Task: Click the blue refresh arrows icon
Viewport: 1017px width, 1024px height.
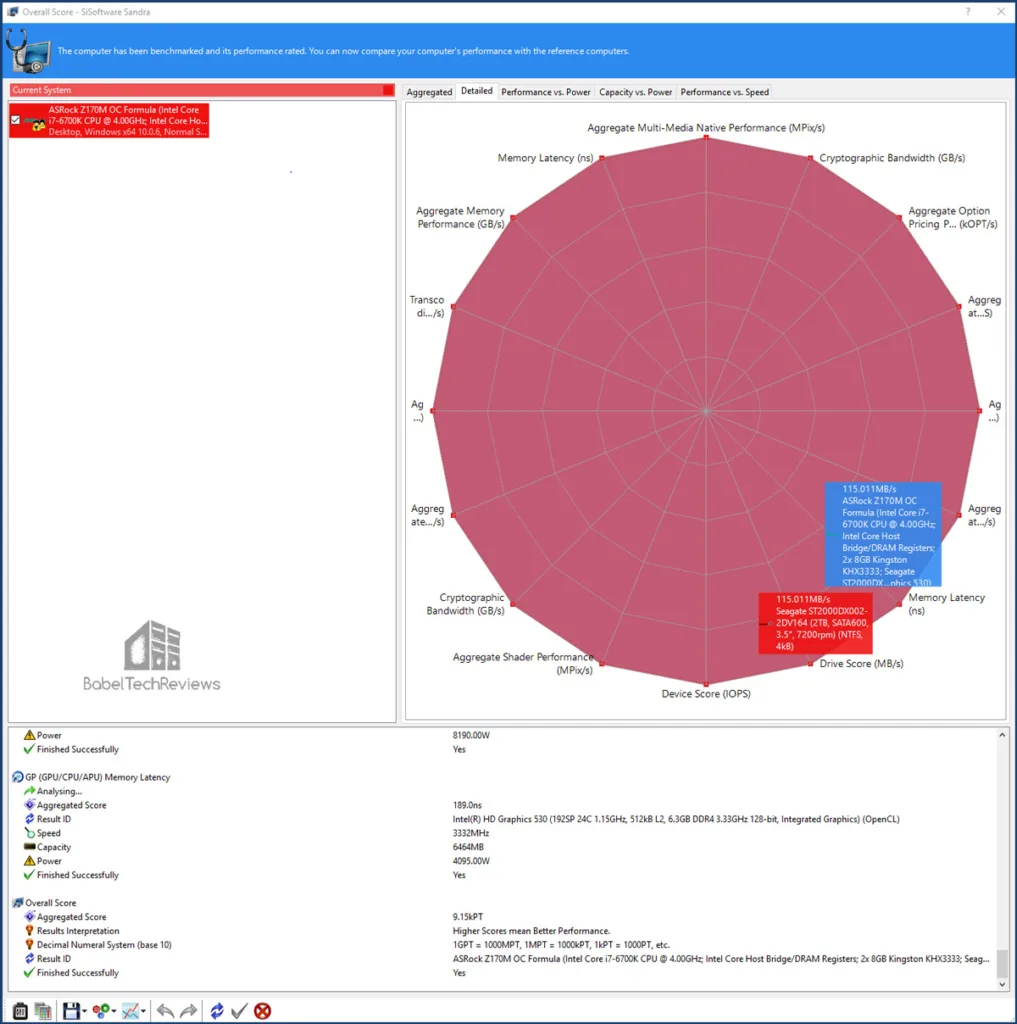Action: (217, 1010)
